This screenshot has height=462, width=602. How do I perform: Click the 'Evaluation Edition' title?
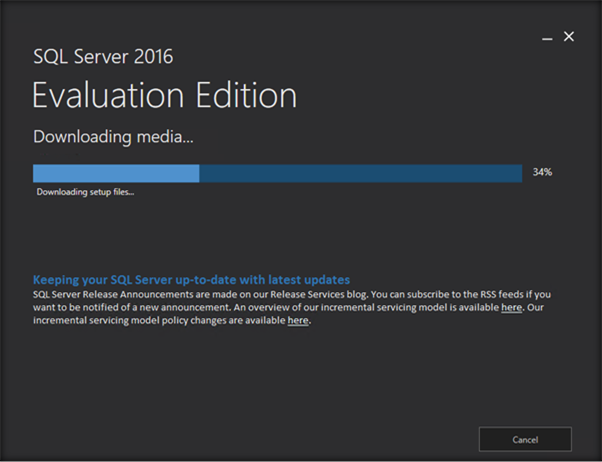pos(165,95)
